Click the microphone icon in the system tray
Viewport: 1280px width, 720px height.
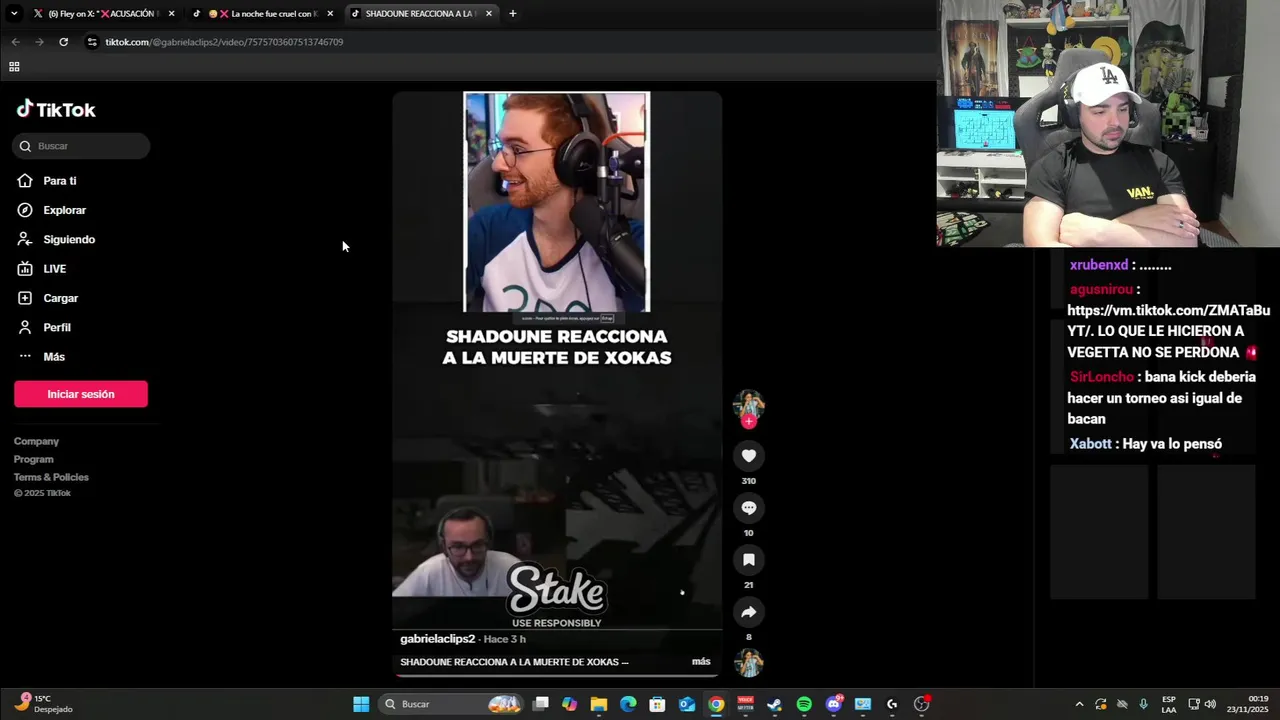(1143, 704)
